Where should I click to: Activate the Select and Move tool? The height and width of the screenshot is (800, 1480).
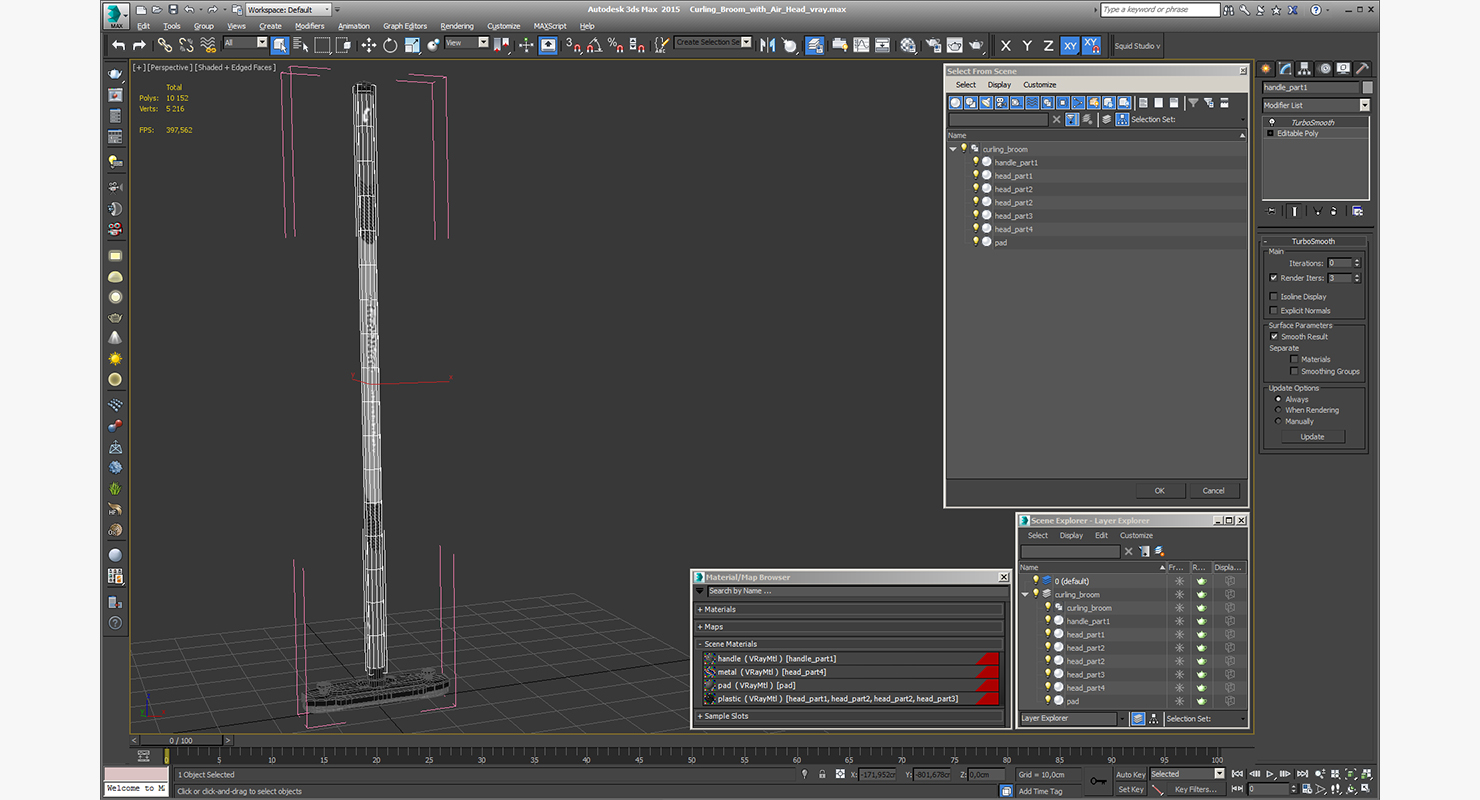click(368, 45)
